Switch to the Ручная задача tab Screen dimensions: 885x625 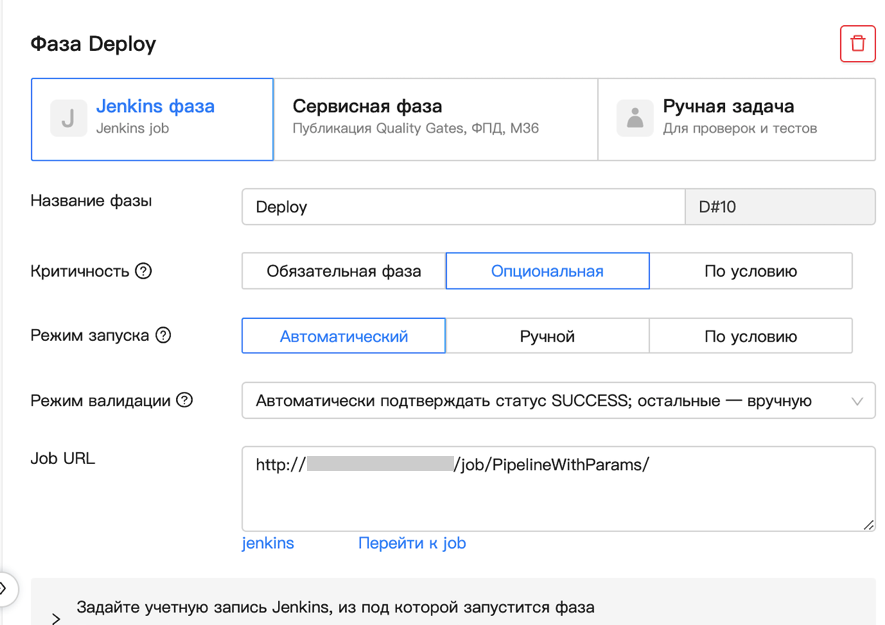pyautogui.click(x=738, y=118)
